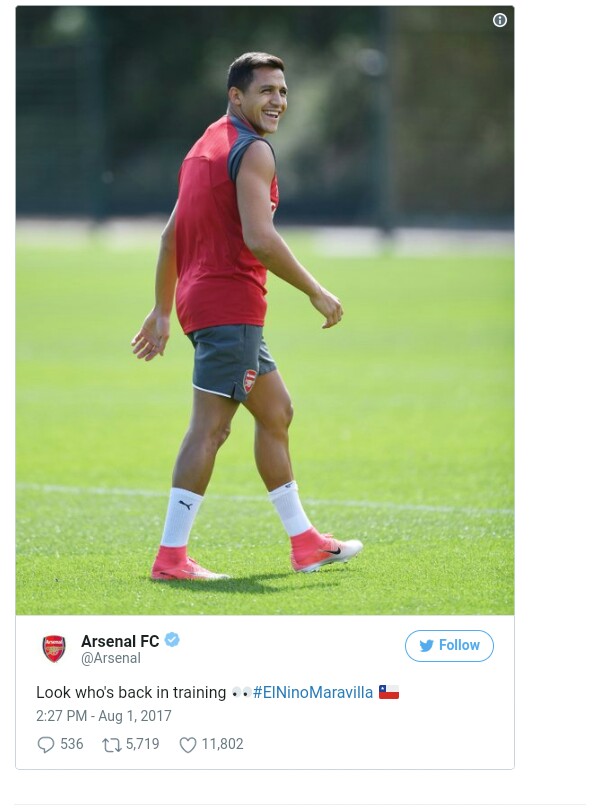Click the Twitter bird in the Follow button
600x808 pixels.
click(427, 646)
